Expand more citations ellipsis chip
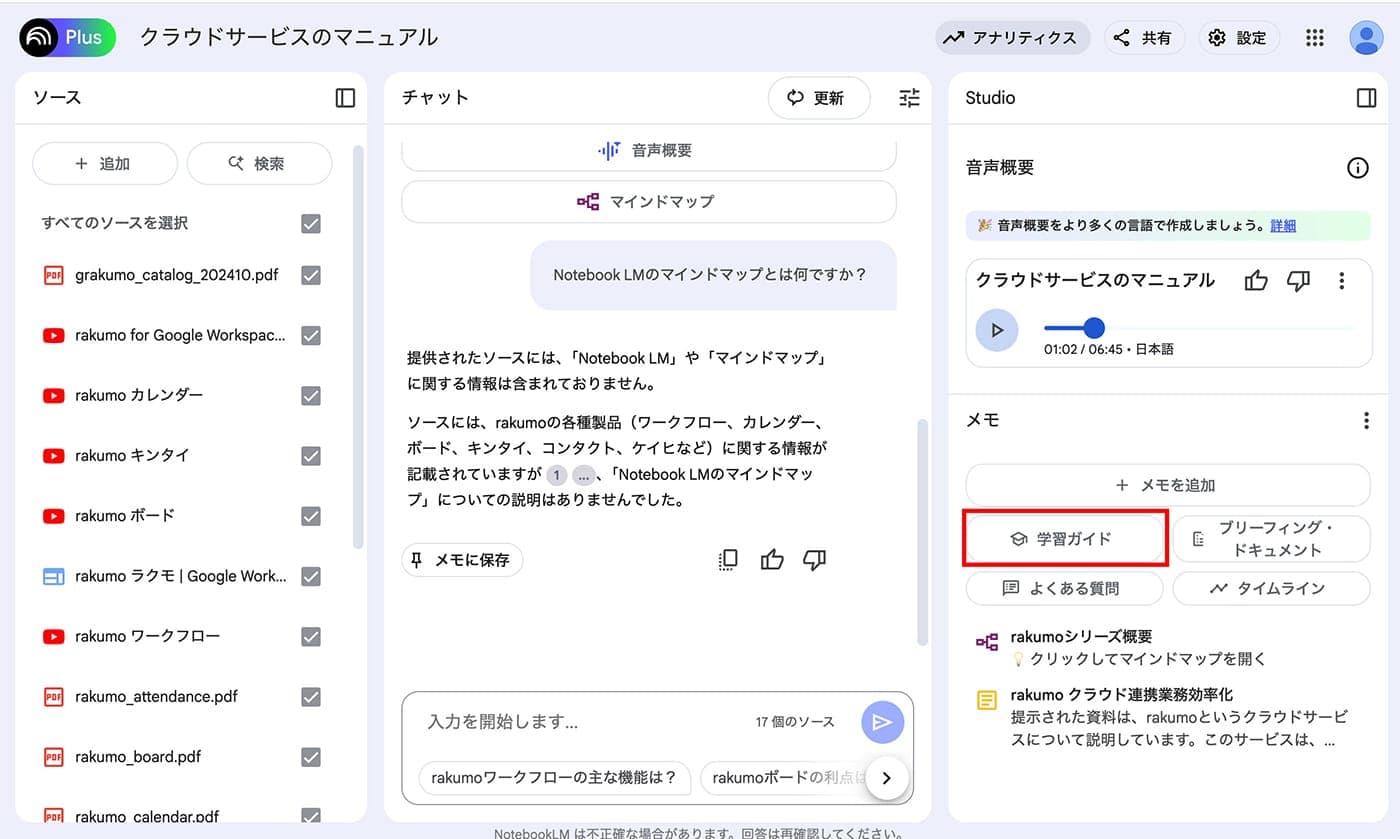 (583, 476)
